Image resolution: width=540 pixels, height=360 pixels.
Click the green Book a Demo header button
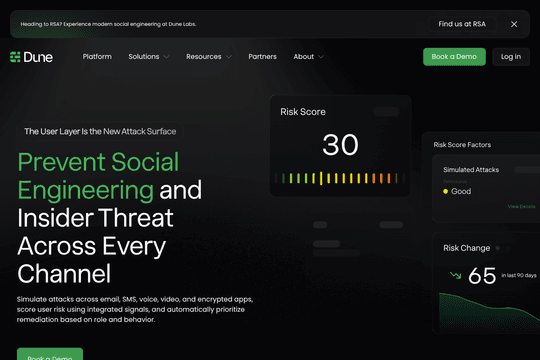pyautogui.click(x=454, y=56)
